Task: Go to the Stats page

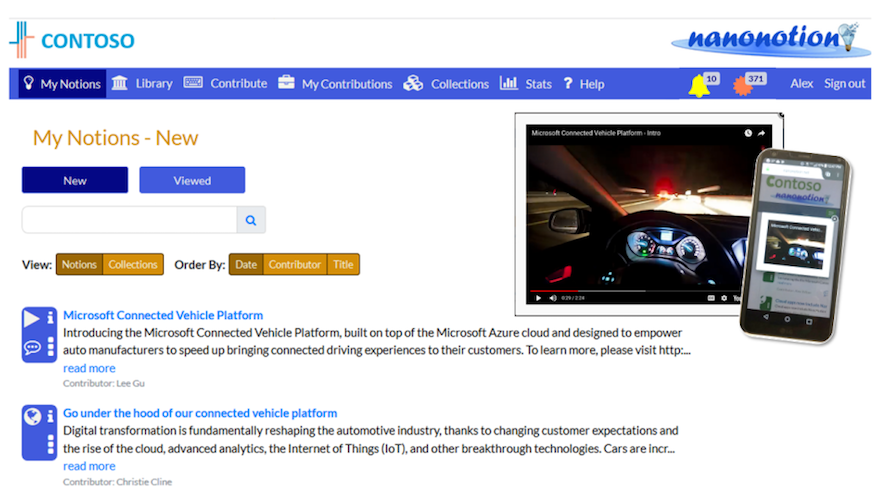Action: (x=526, y=84)
